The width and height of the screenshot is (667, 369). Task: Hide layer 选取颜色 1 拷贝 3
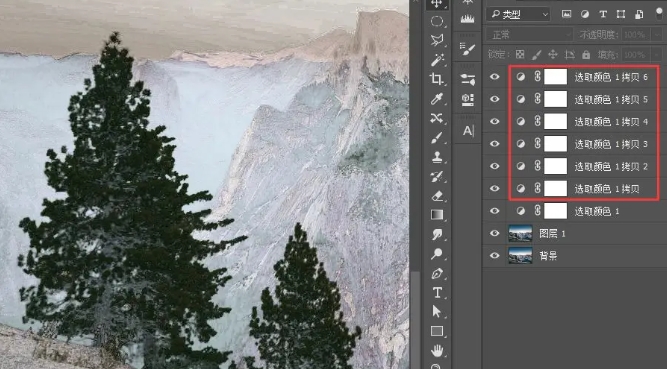coord(494,144)
